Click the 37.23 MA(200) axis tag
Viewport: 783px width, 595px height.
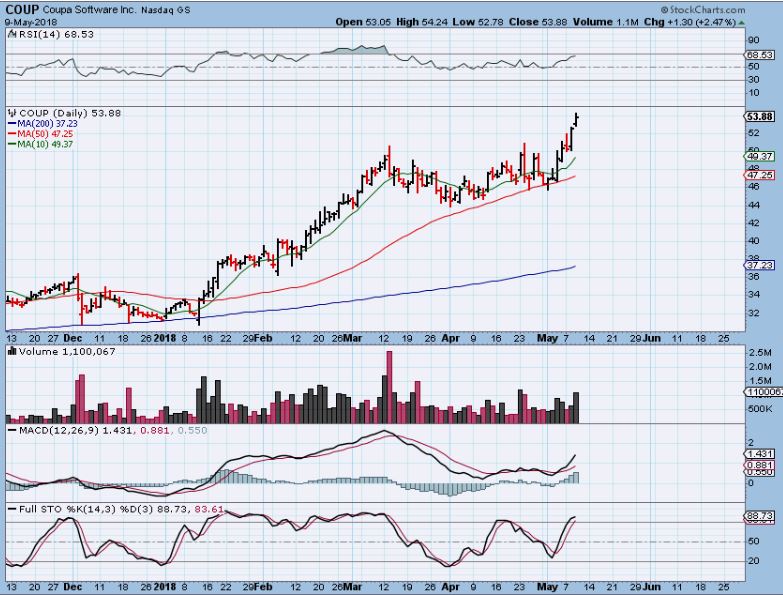pyautogui.click(x=759, y=264)
